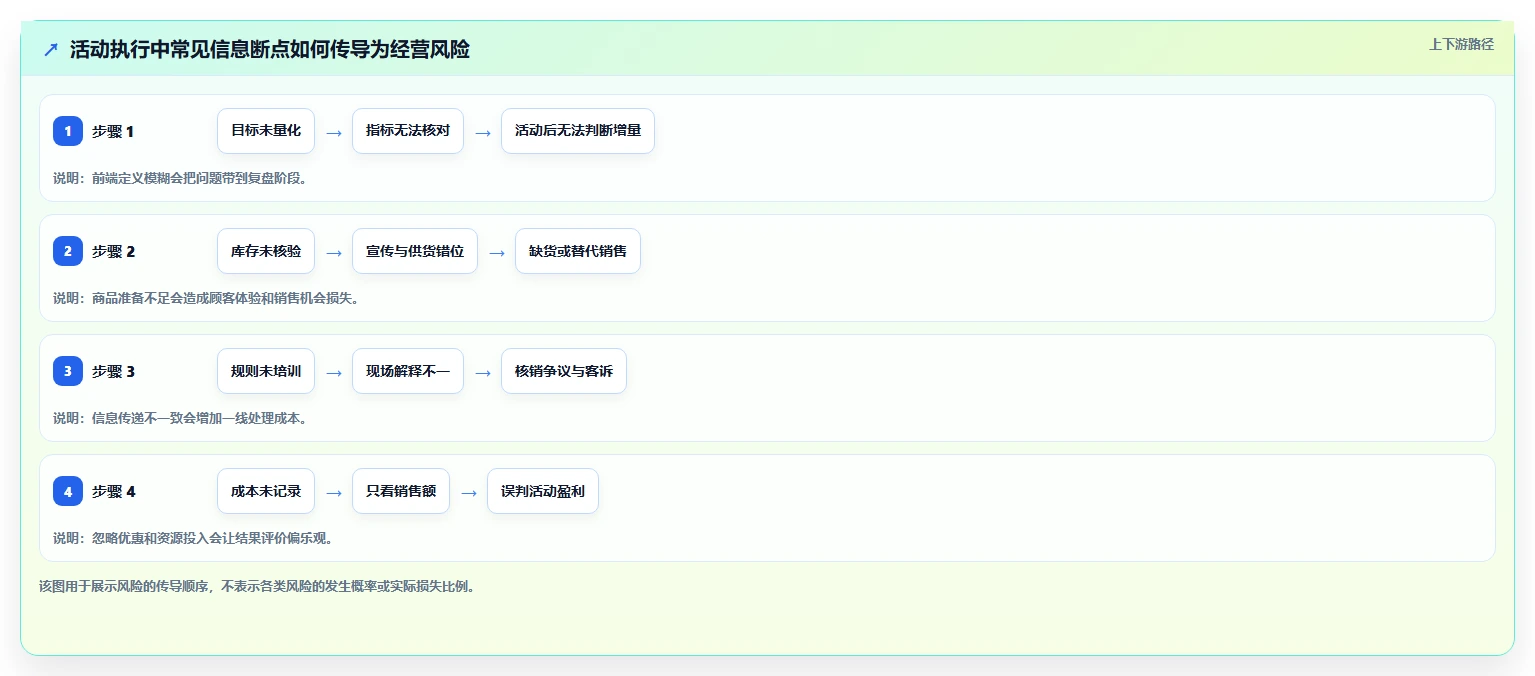1535x676 pixels.
Task: Click the note 商品准备不足会造成顾客体验和销售机会损失
Action: point(206,298)
